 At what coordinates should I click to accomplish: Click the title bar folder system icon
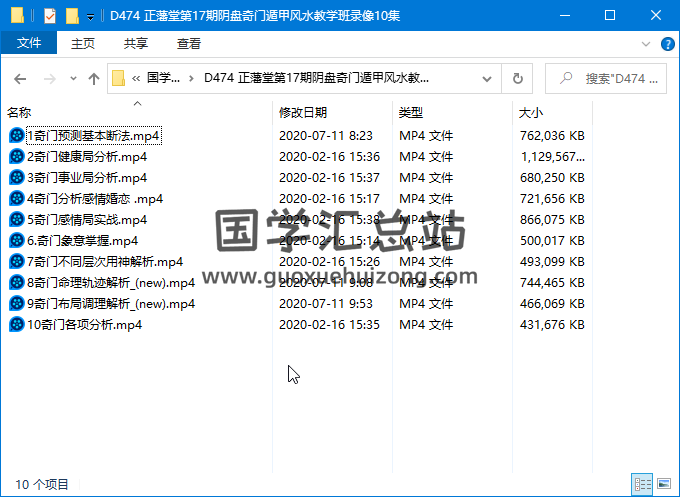coord(17,15)
